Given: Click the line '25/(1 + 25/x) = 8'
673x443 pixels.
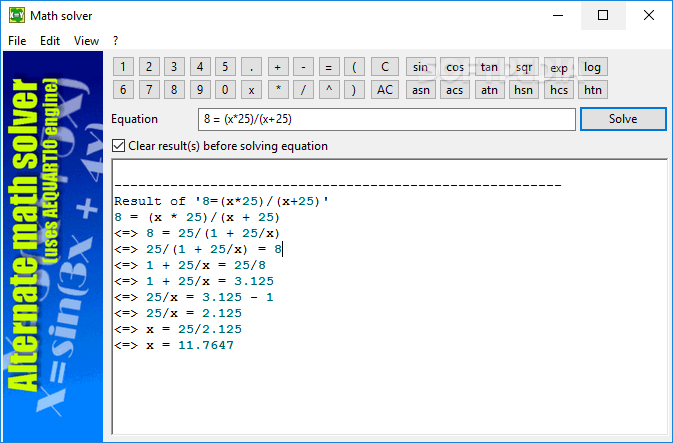Looking at the screenshot, I should 198,249.
